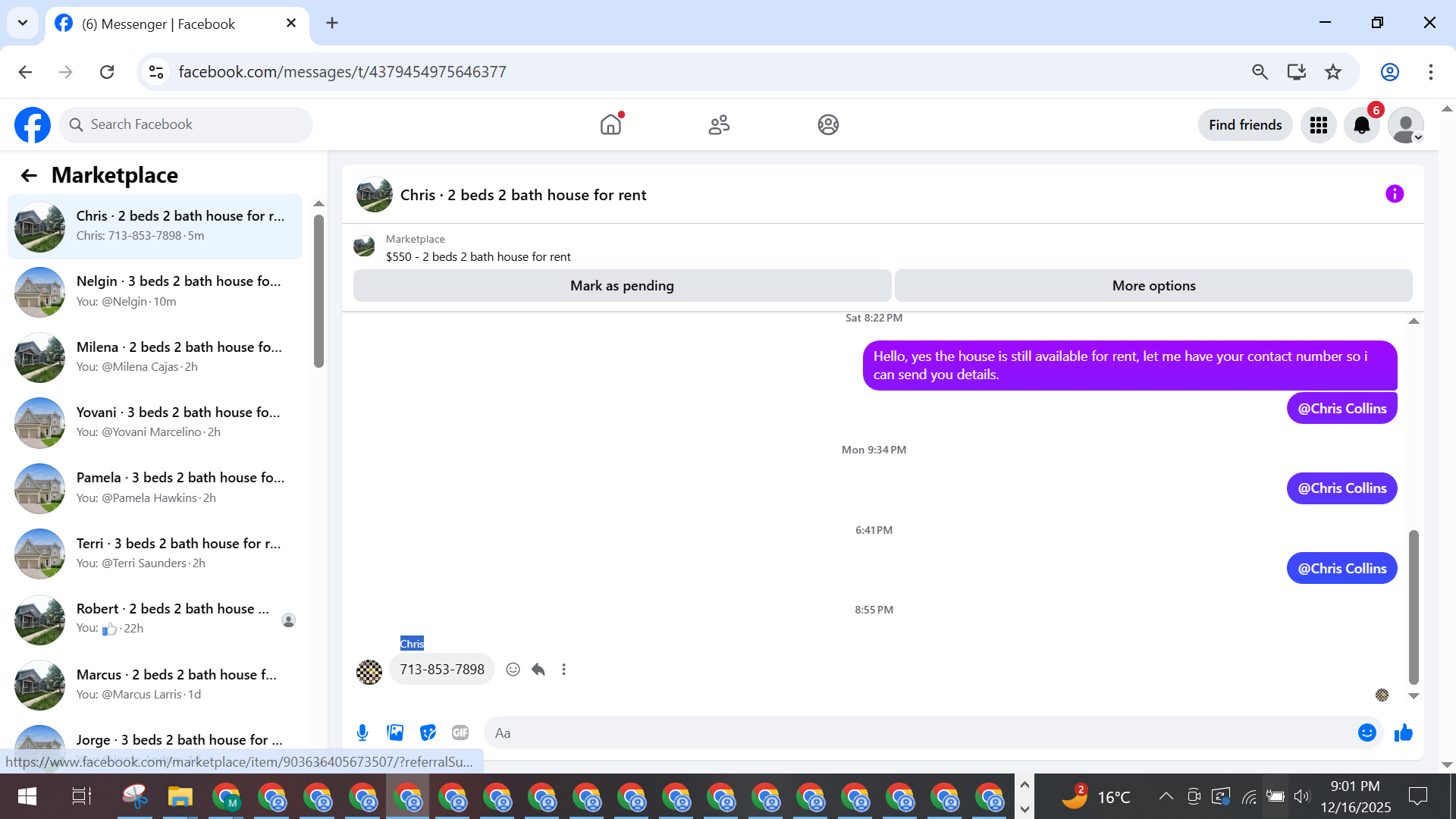Open conversation information panel

[1395, 194]
